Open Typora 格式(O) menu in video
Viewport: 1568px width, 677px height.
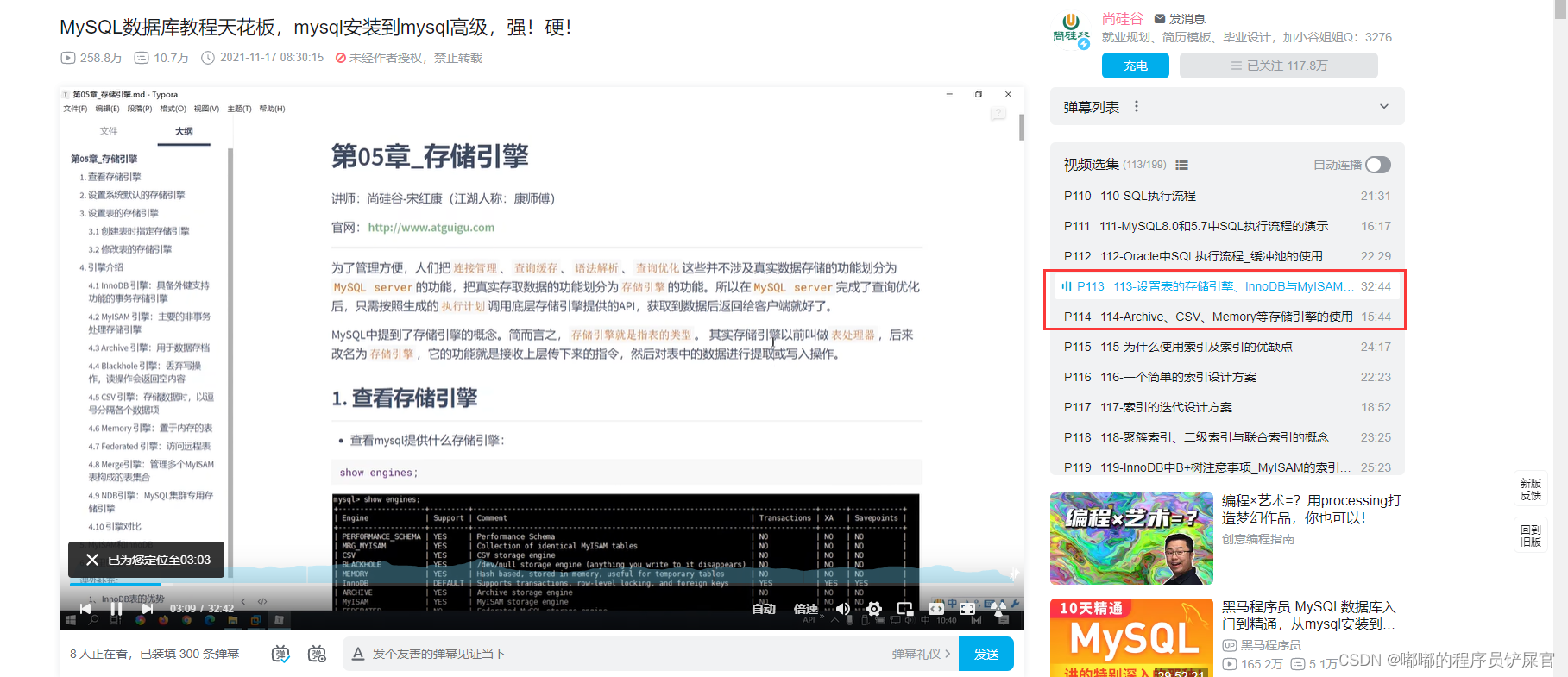click(x=173, y=109)
